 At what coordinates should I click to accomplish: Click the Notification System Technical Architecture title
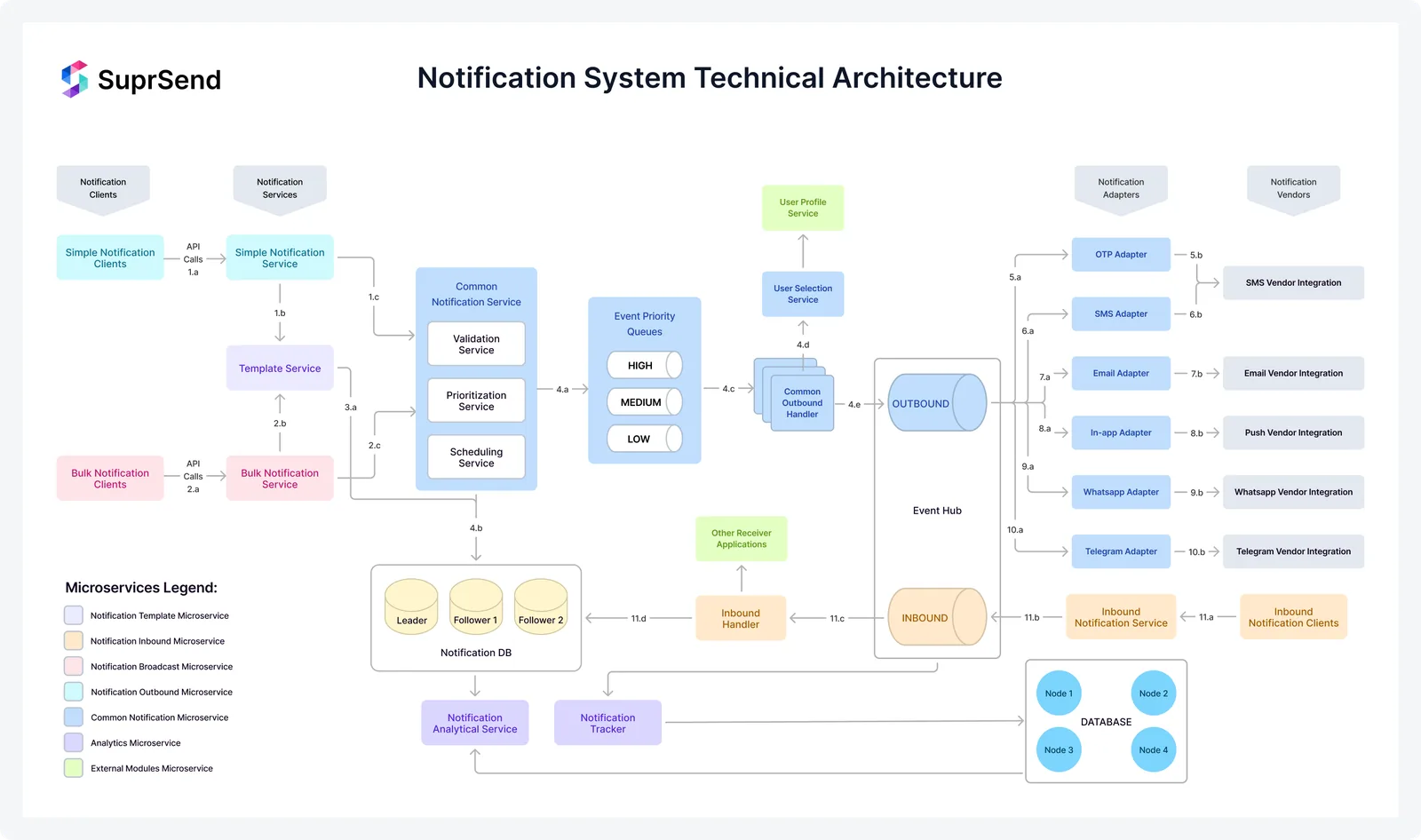pyautogui.click(x=710, y=78)
